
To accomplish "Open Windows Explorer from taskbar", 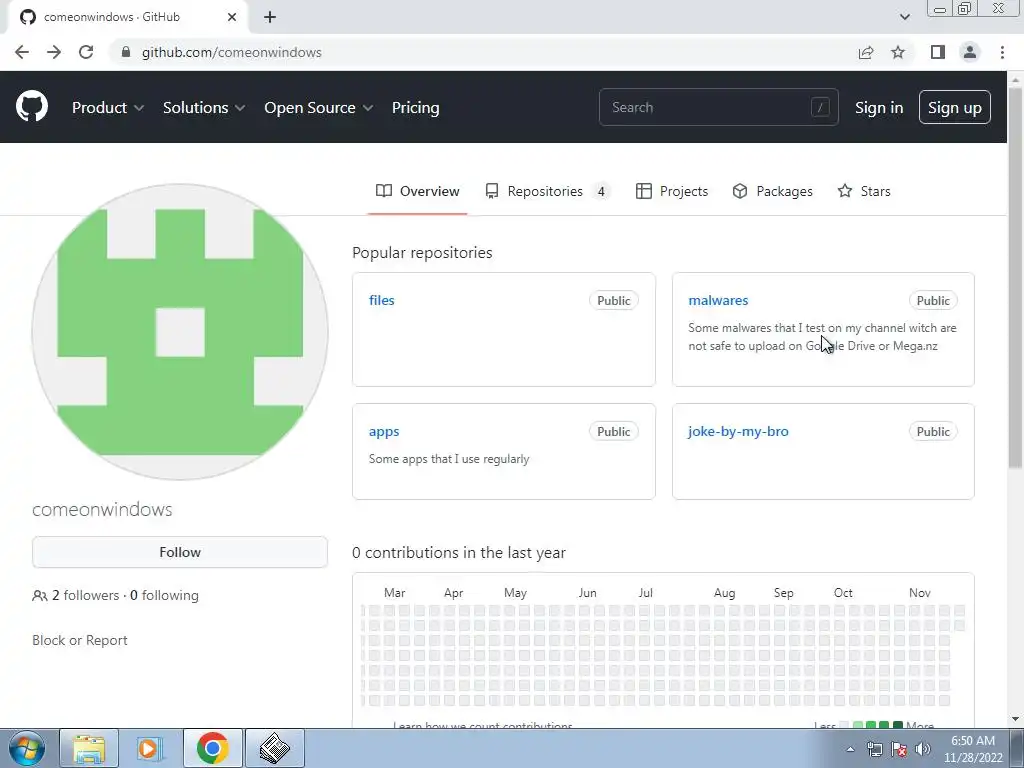I will 89,748.
